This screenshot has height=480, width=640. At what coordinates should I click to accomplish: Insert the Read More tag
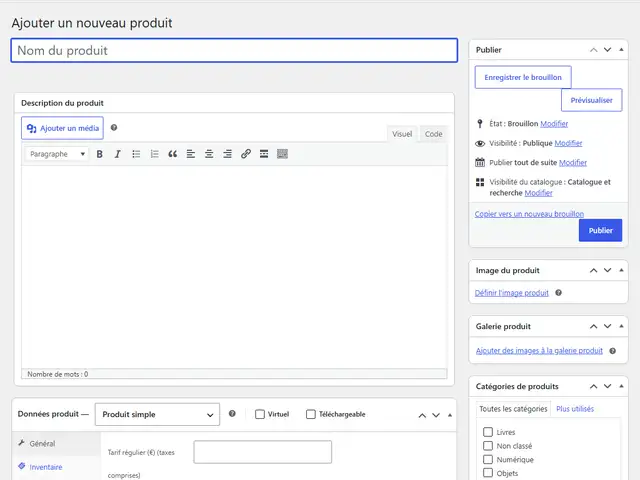coord(264,154)
